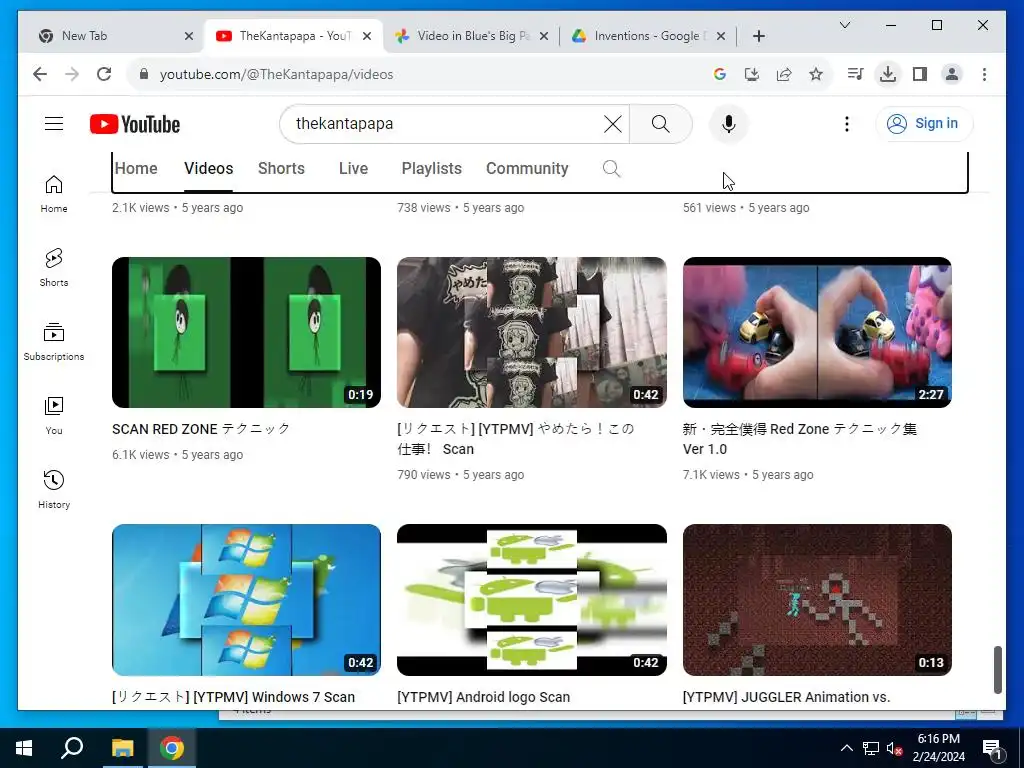This screenshot has width=1024, height=768.
Task: Close the New Tab tab
Action: pos(189,36)
